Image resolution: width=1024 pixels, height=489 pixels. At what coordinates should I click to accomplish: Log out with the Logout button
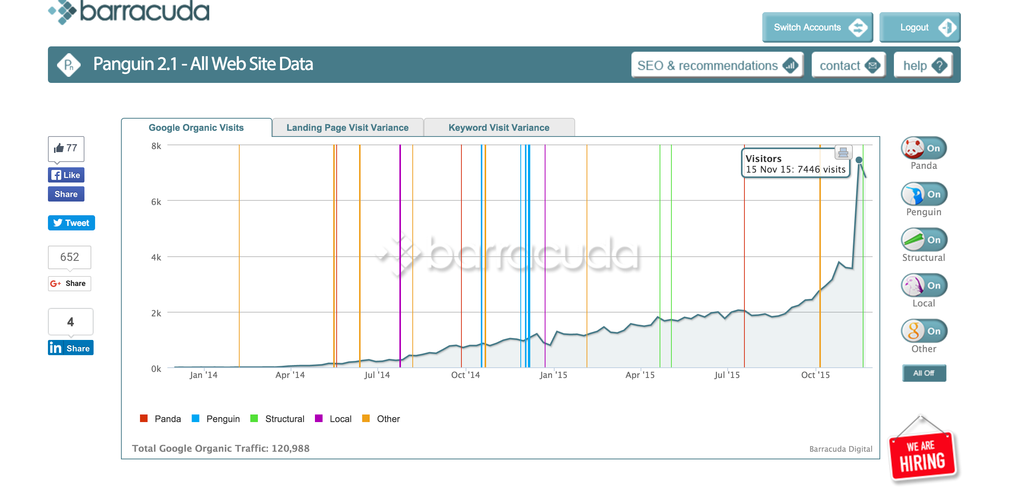pos(920,27)
